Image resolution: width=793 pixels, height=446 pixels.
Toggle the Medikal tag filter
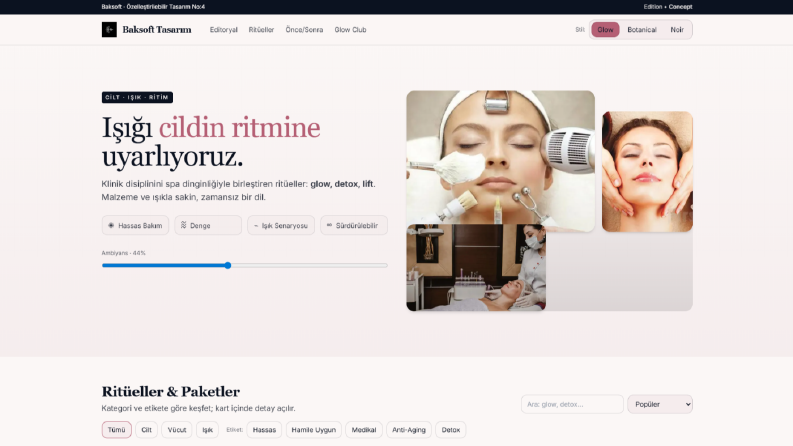(x=364, y=430)
